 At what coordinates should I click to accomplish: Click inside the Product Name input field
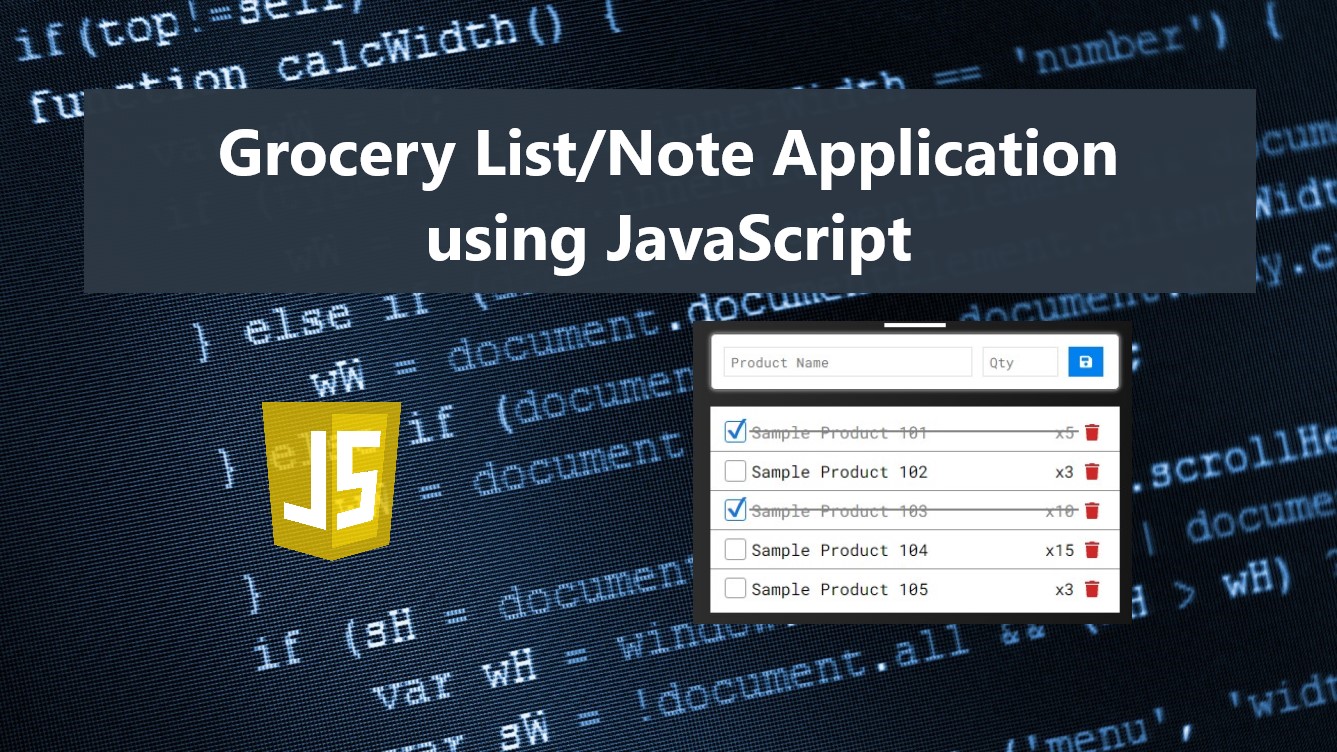(x=846, y=362)
